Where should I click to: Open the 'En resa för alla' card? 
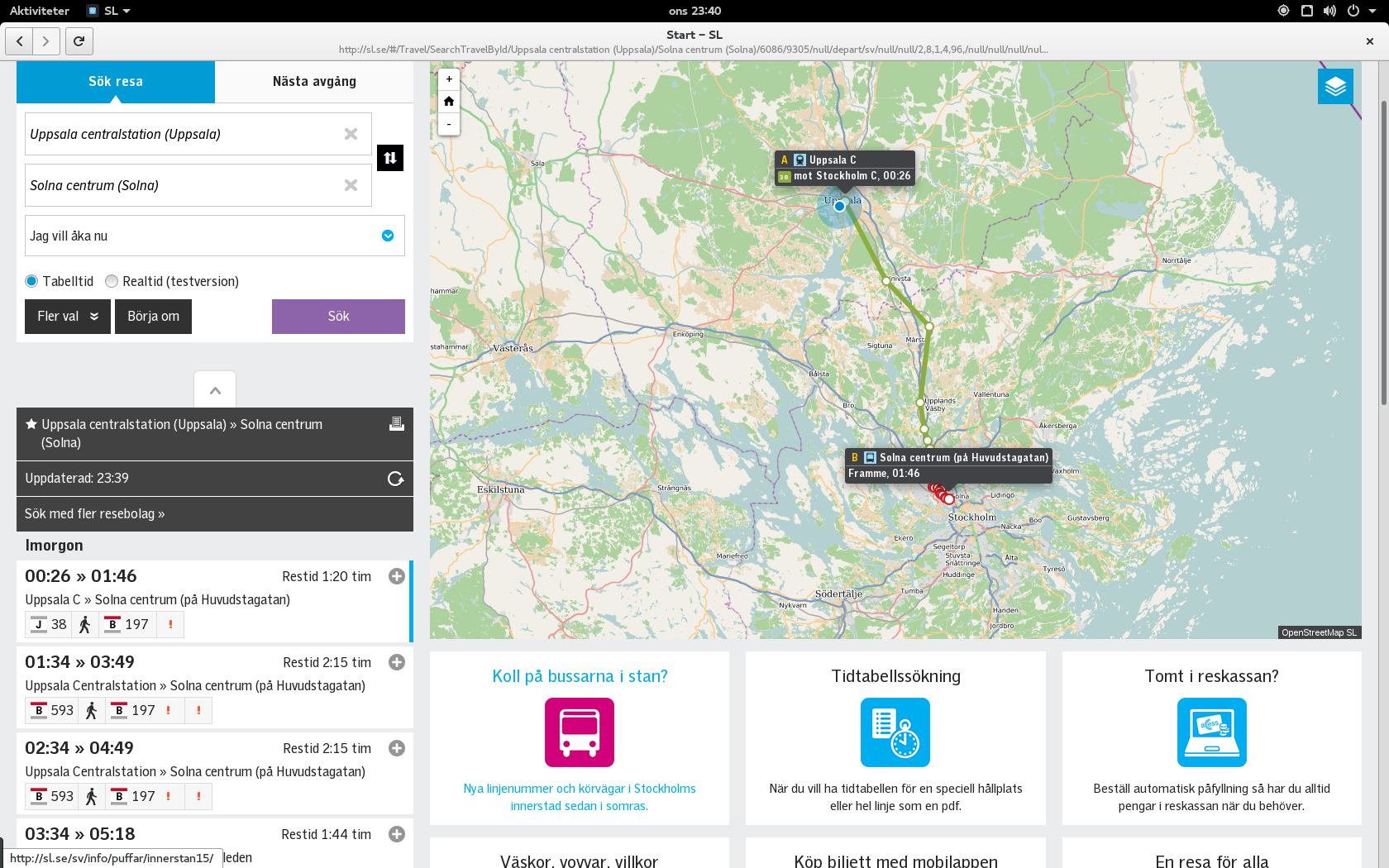(x=1212, y=853)
